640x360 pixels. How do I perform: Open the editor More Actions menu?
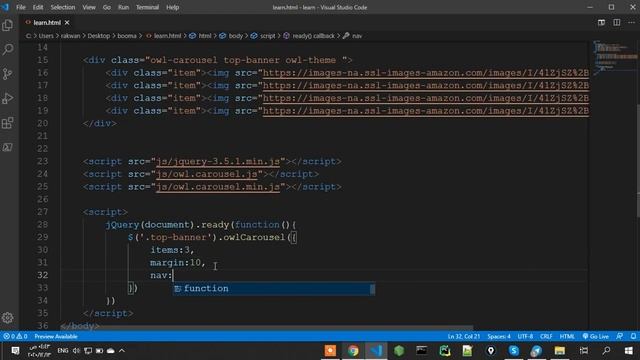[x=631, y=22]
